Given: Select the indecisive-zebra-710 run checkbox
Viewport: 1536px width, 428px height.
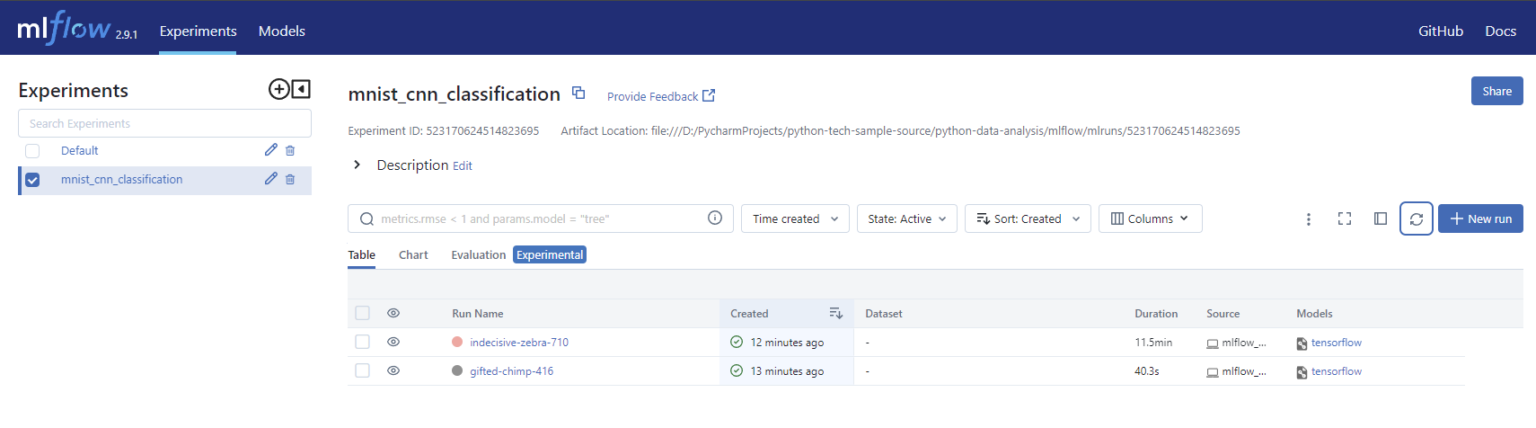Looking at the screenshot, I should point(362,342).
